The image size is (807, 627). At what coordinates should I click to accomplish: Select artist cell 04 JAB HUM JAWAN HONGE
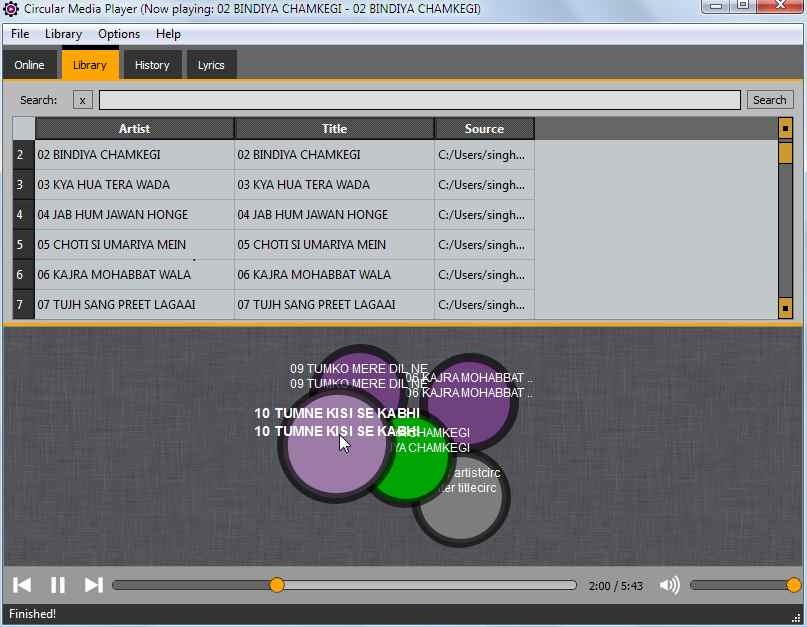(x=134, y=215)
